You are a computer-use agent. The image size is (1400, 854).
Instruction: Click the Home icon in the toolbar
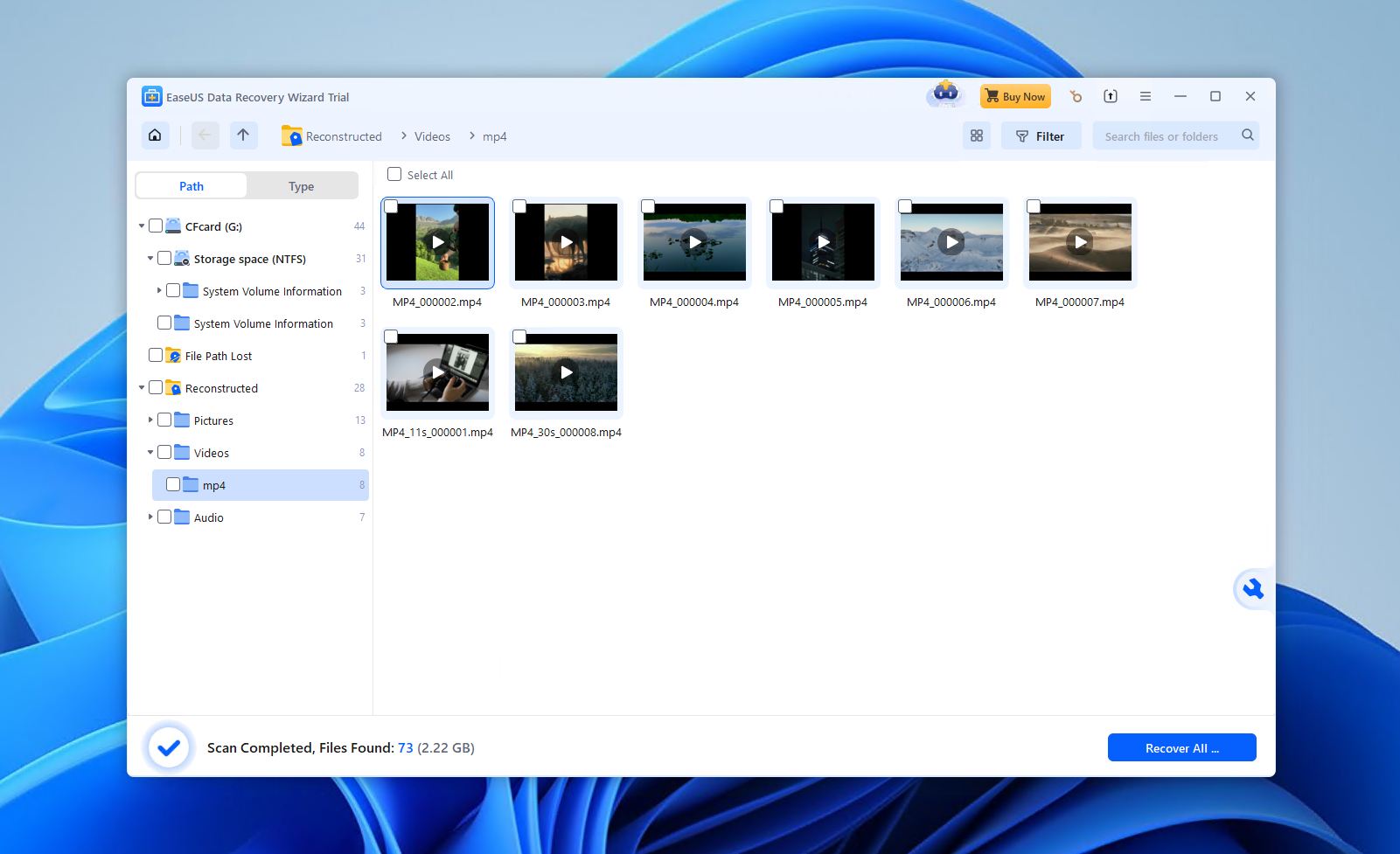point(155,135)
